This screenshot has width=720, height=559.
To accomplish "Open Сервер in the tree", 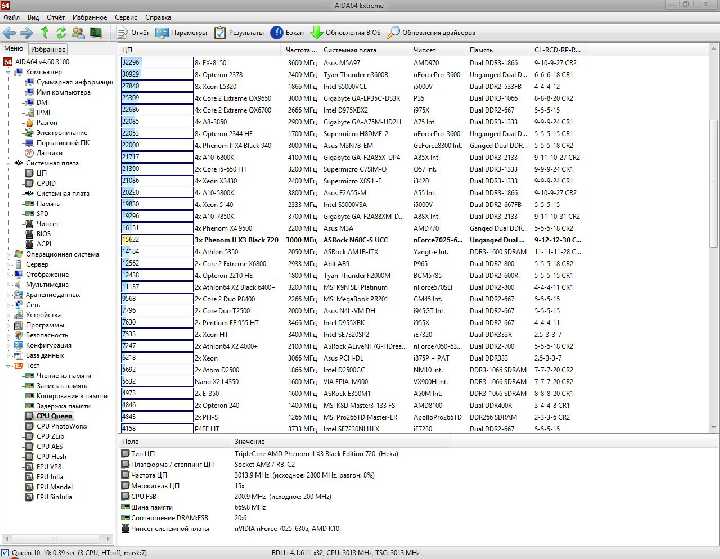I will 31,264.
